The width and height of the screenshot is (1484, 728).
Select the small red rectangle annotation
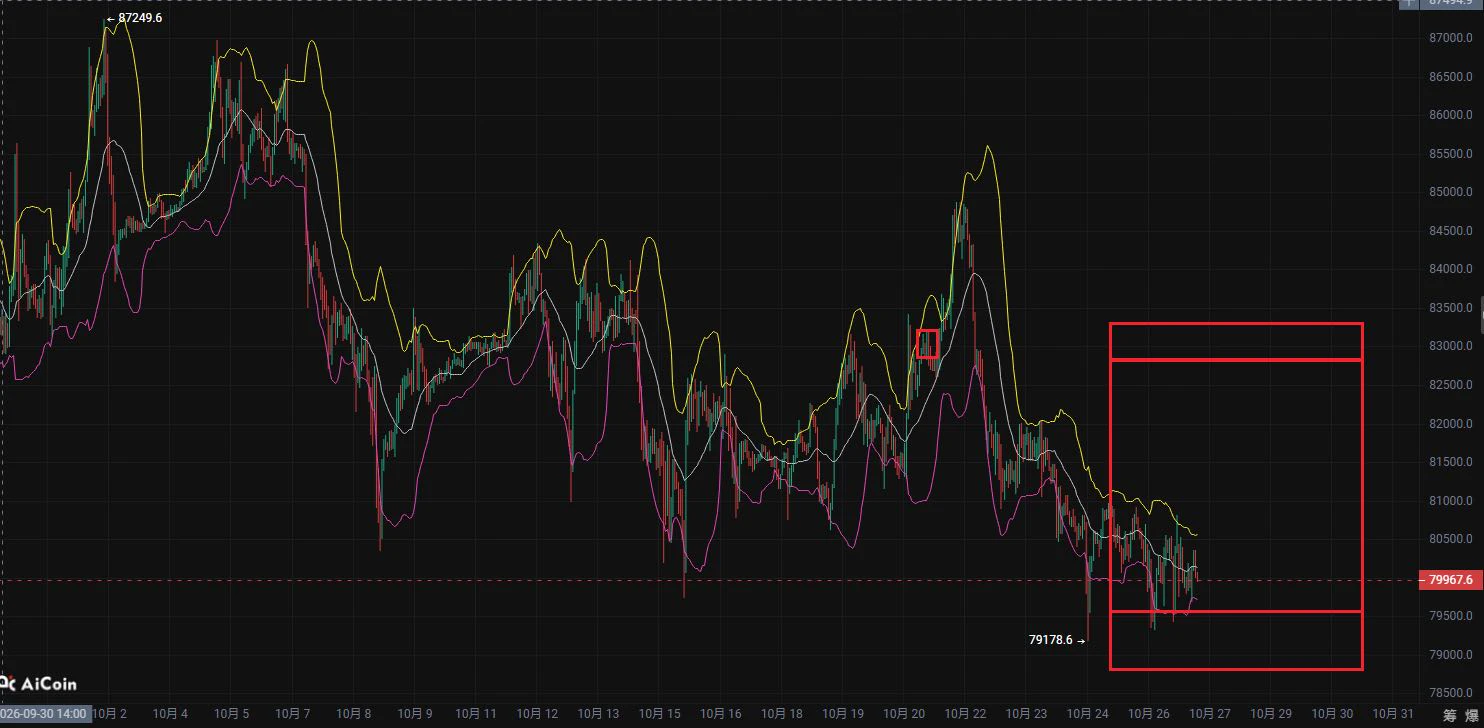click(x=928, y=343)
